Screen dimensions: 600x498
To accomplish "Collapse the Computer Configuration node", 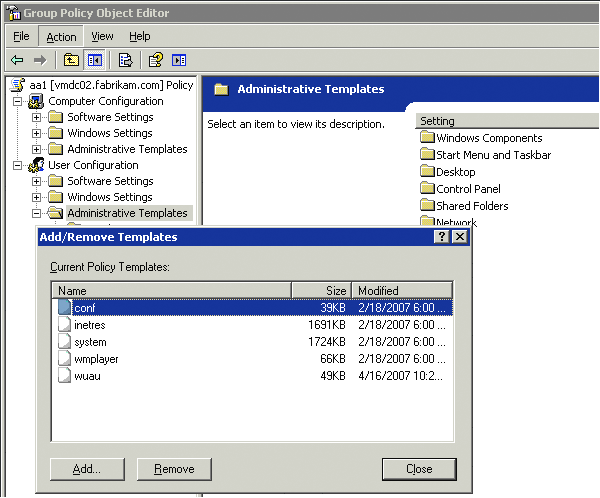I will point(17,102).
